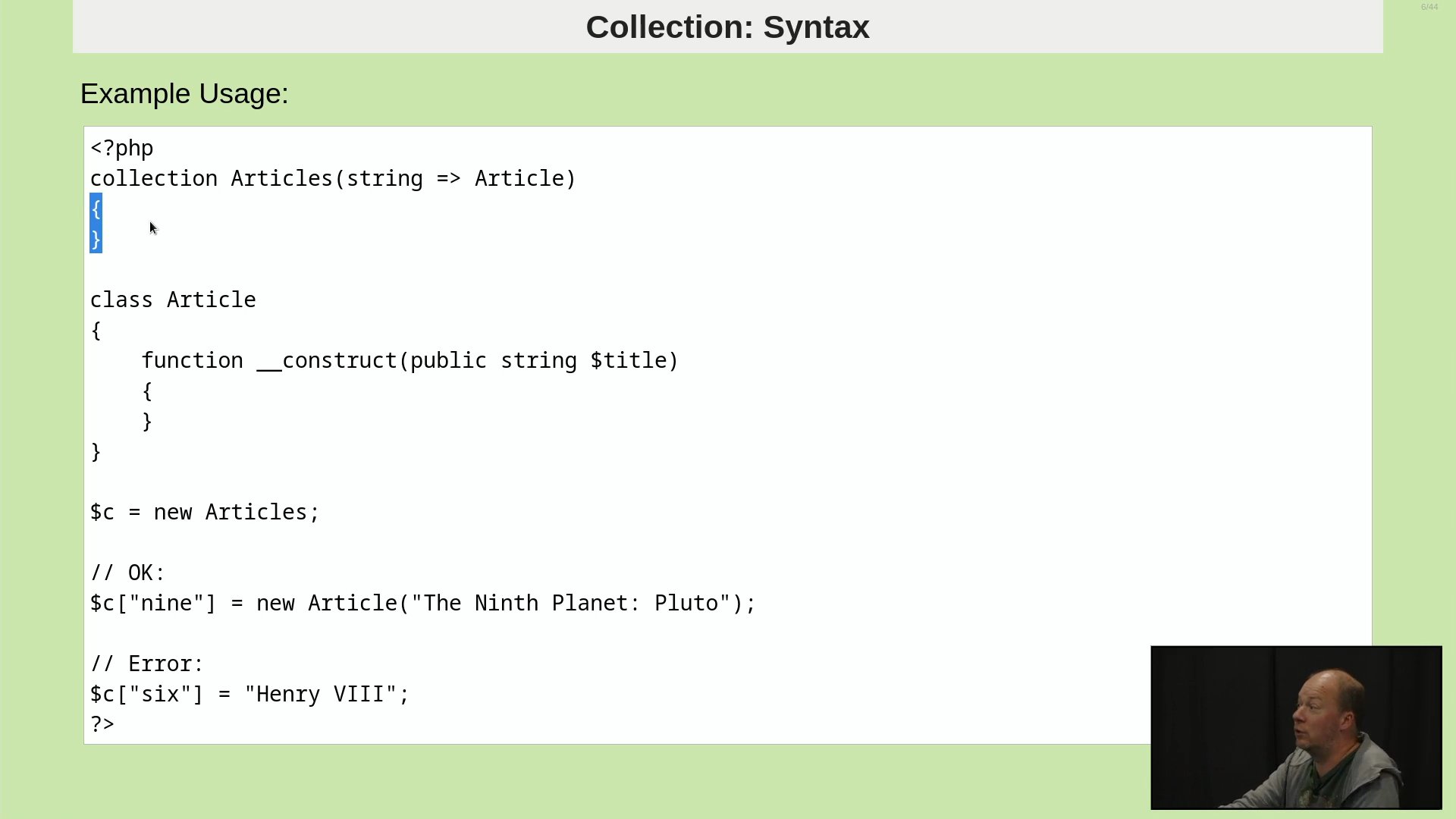The height and width of the screenshot is (819, 1456).
Task: Click the "// OK:" comment
Action: click(x=127, y=573)
